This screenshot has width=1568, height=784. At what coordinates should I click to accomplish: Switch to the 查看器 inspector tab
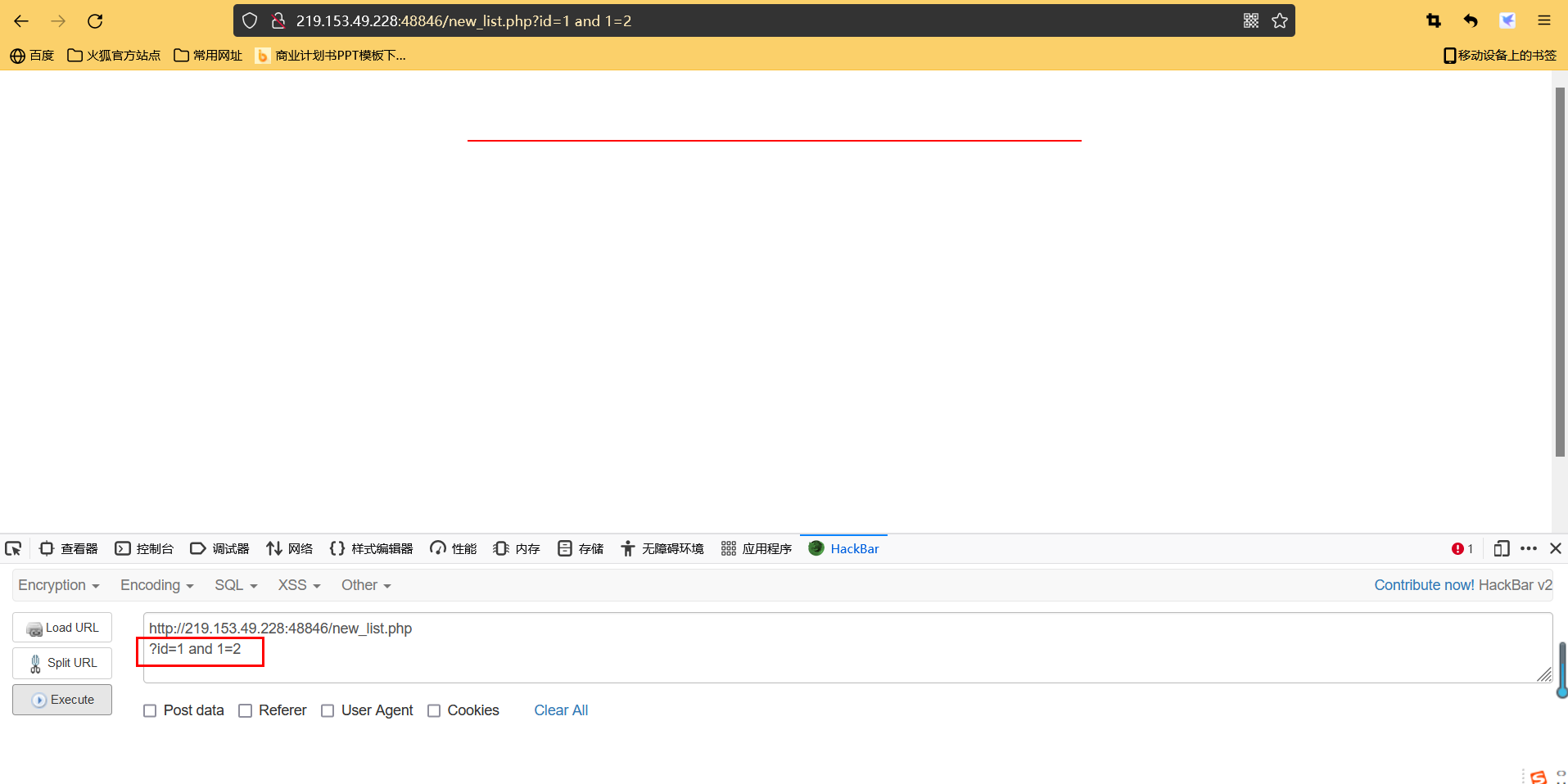coord(69,548)
